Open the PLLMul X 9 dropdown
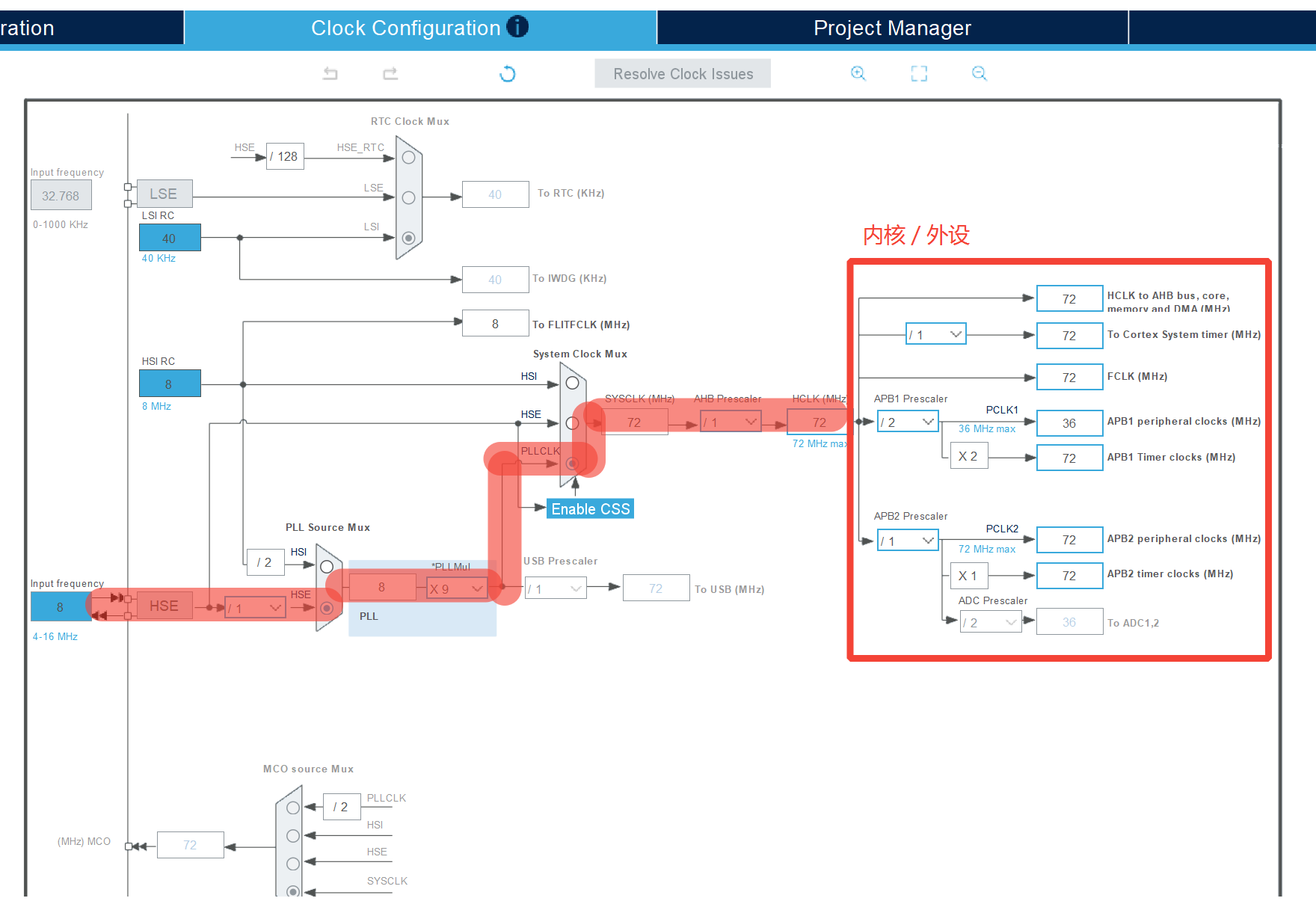The image size is (1316, 904). click(x=457, y=588)
